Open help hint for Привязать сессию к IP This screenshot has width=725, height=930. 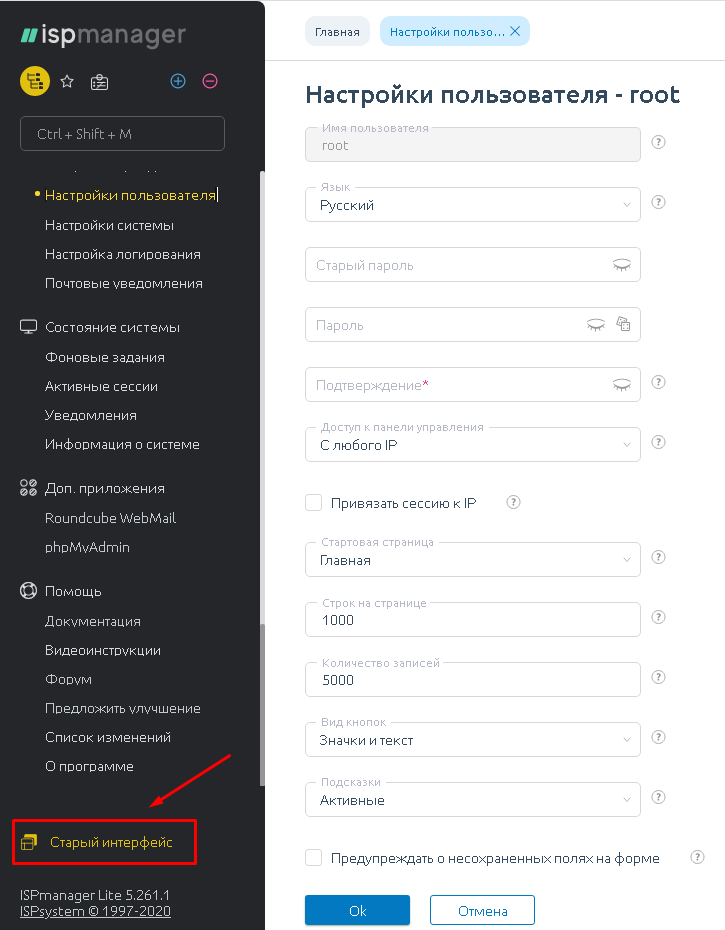point(513,502)
